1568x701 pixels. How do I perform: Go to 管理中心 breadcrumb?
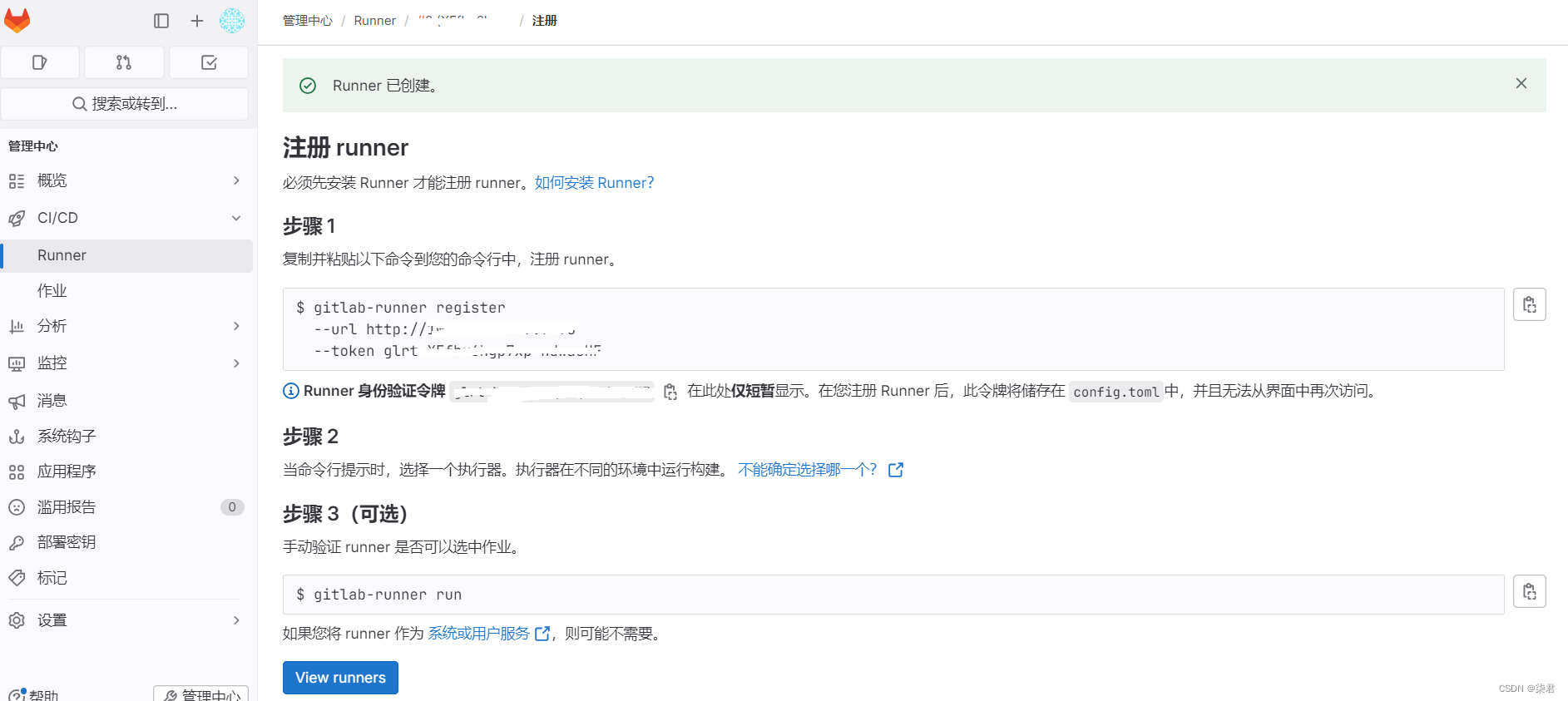308,21
